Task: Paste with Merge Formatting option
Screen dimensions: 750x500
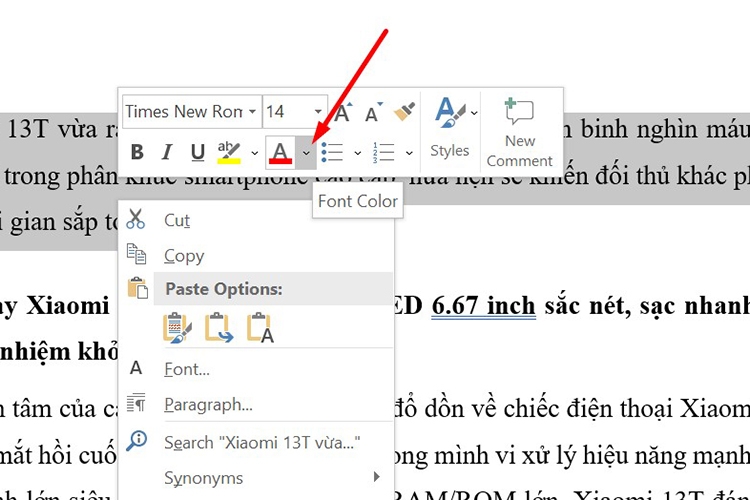Action: tap(219, 328)
